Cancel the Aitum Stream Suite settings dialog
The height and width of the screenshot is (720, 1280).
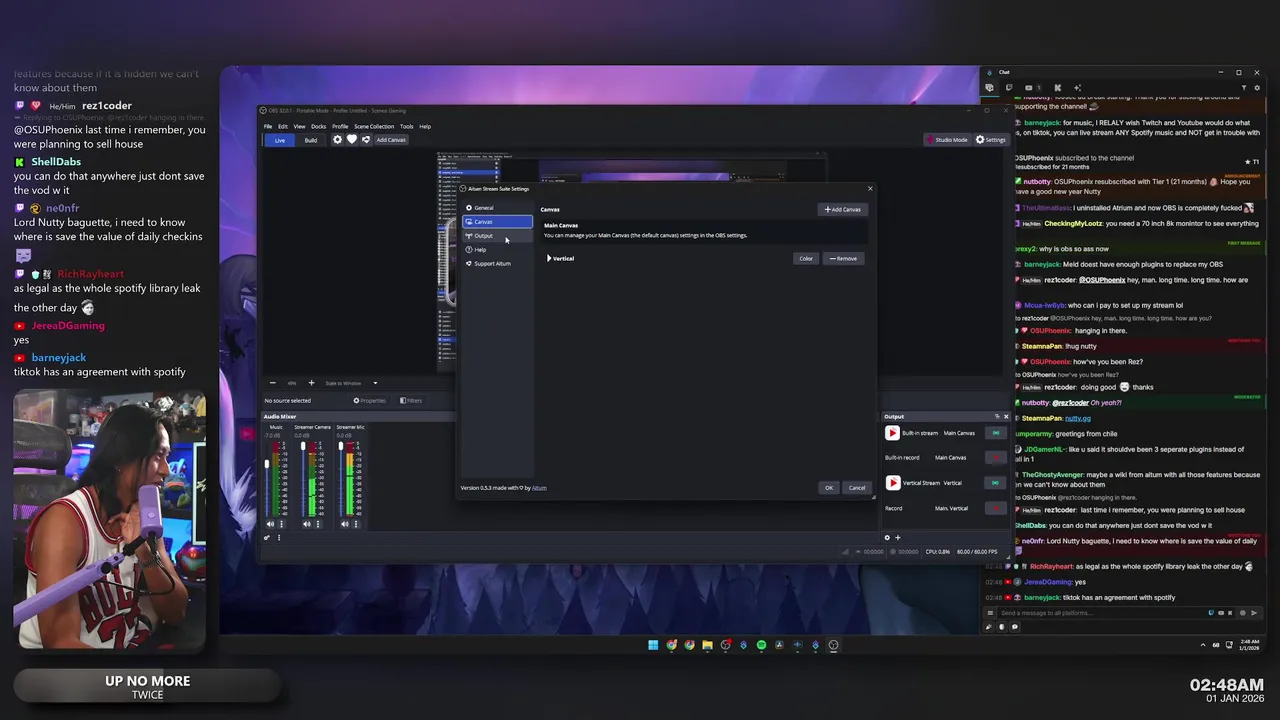pyautogui.click(x=857, y=487)
